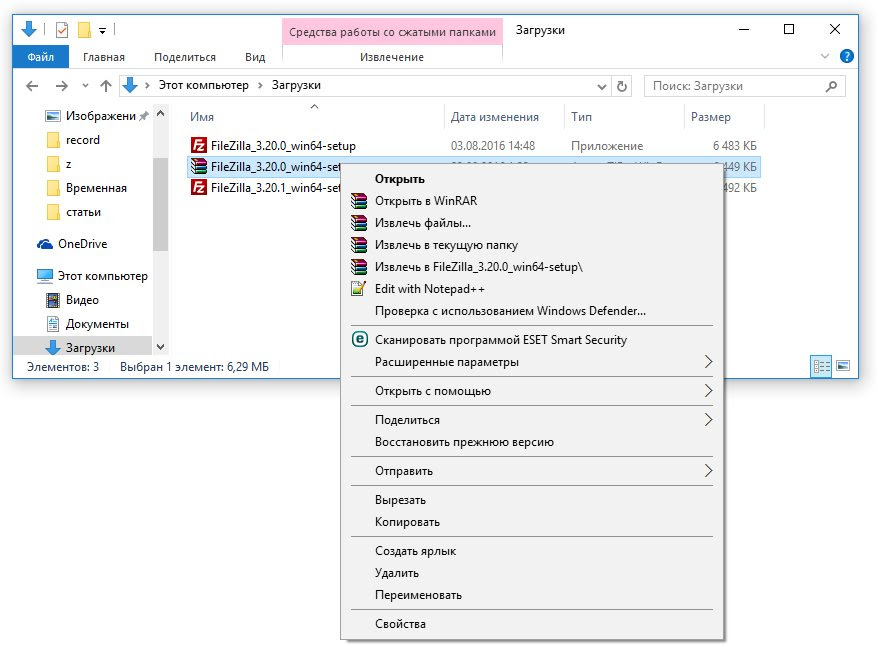Click the FileZilla_3.20.0_win64-setup application icon
Screen dimensions: 877x647
[199, 145]
